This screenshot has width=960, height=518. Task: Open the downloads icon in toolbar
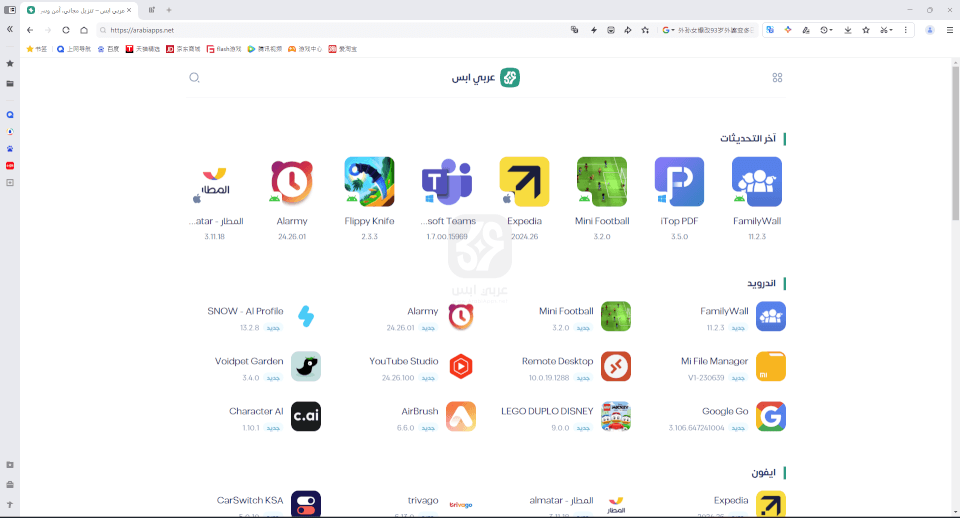848,30
